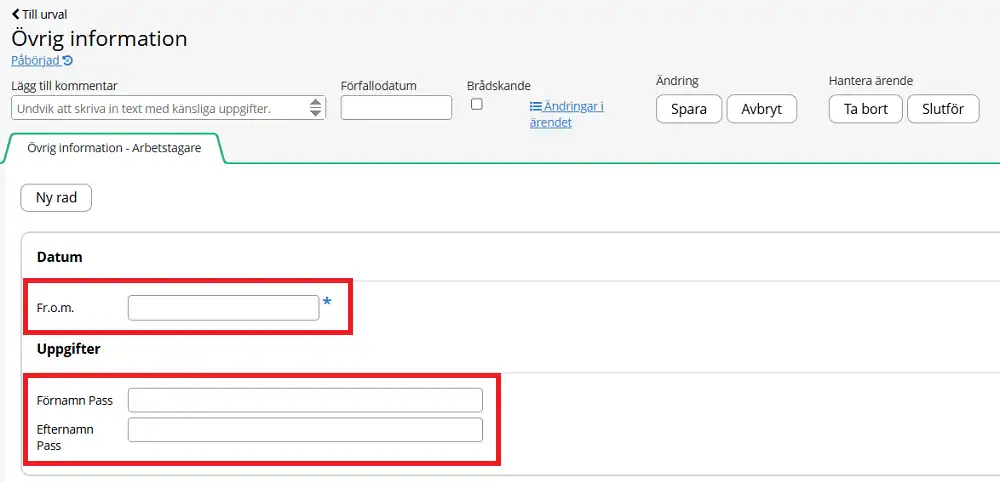Add a row with Ny rad

(56, 198)
